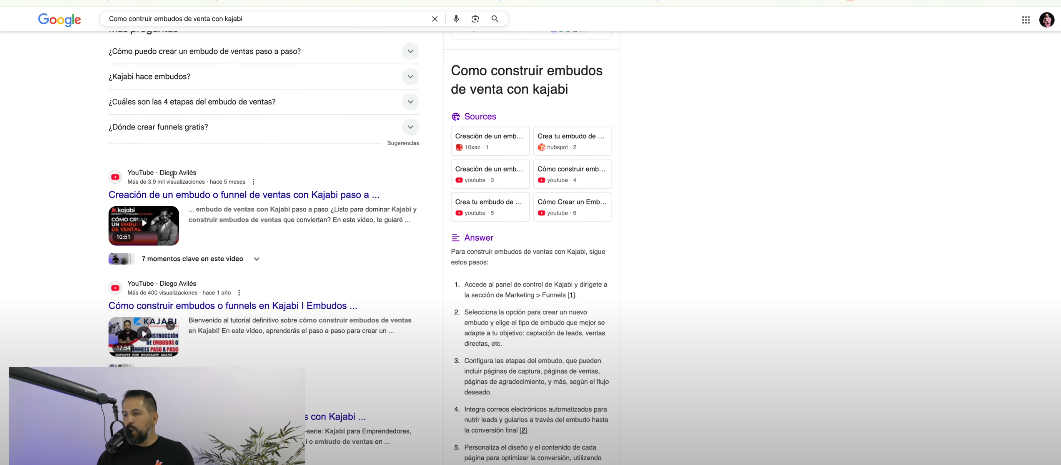Open the Google apps grid
This screenshot has width=1061, height=465.
tap(1026, 20)
